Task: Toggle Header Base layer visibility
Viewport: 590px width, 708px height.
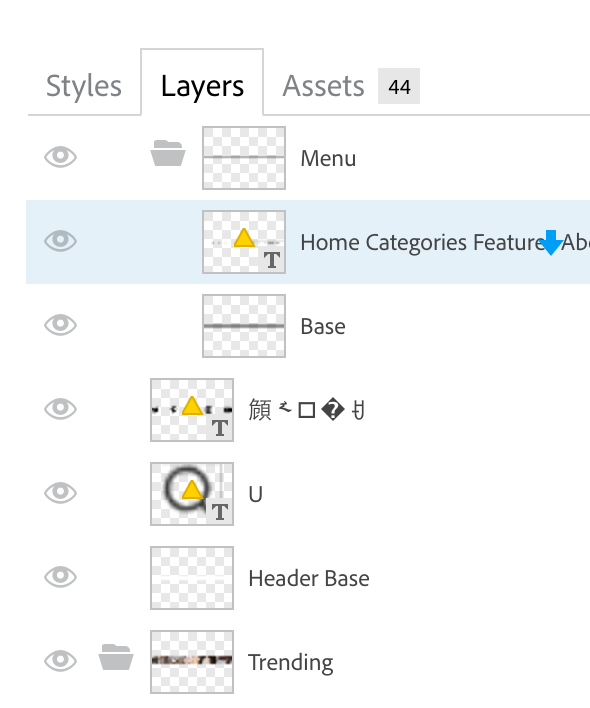Action: click(x=60, y=577)
